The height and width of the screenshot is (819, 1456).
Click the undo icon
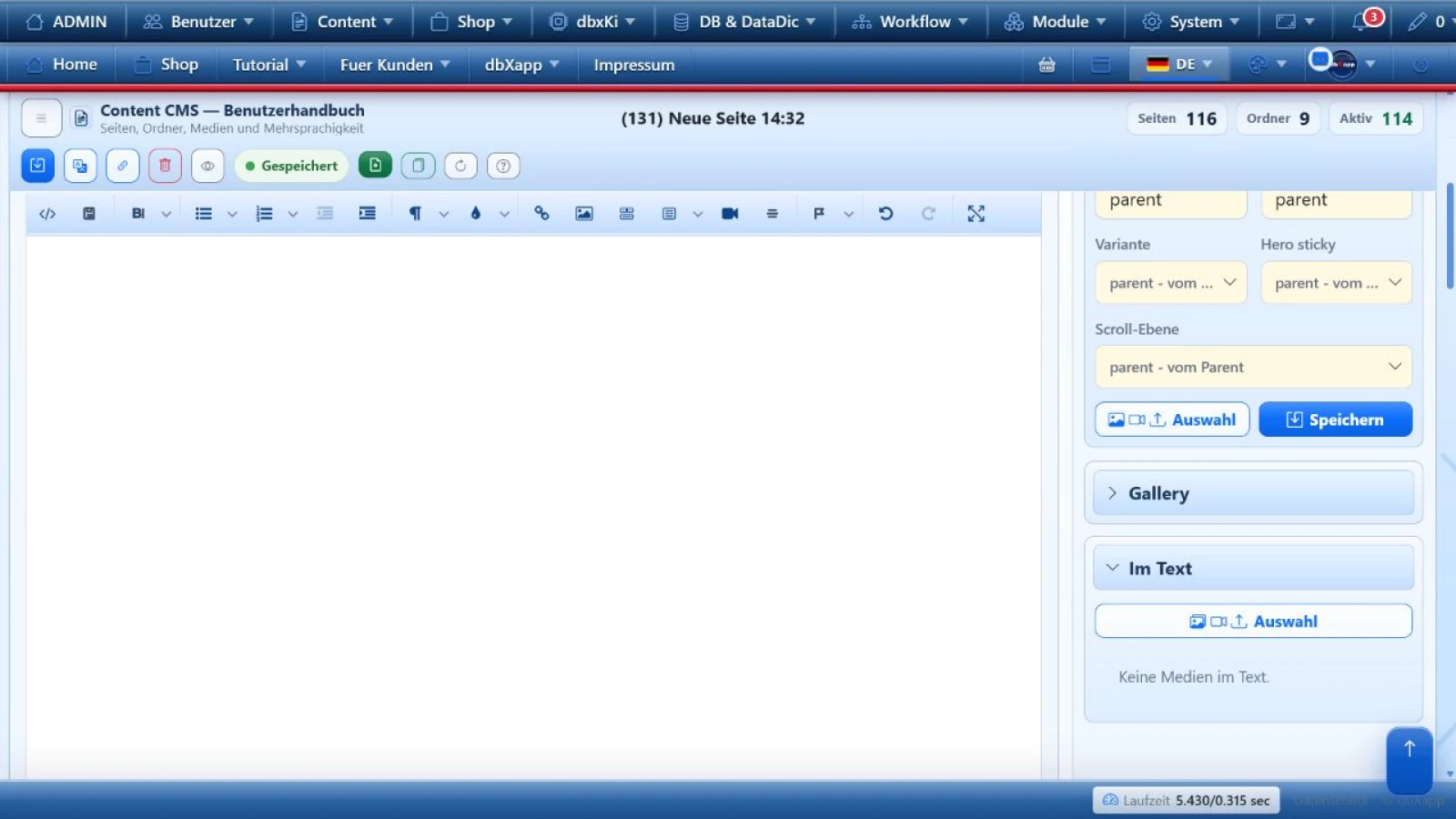(x=885, y=214)
